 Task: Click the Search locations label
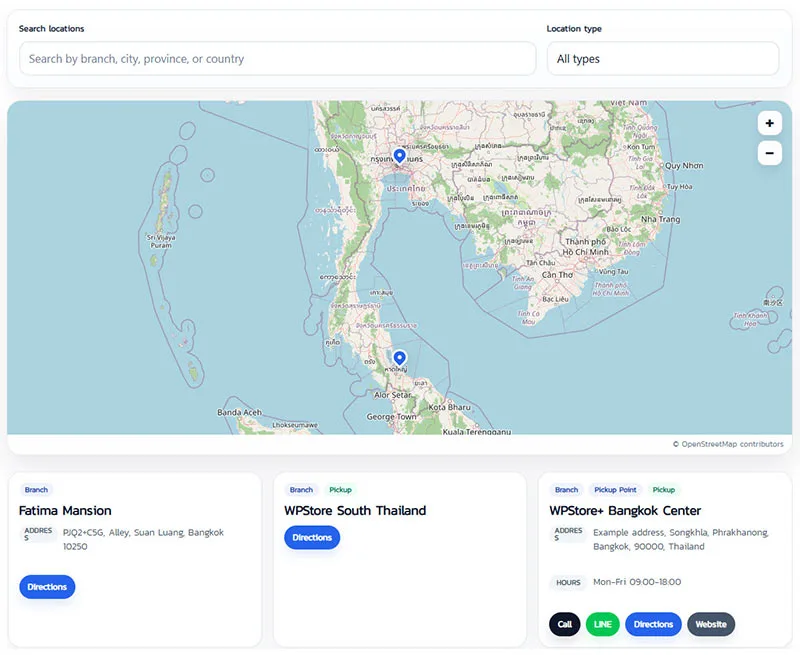point(52,29)
